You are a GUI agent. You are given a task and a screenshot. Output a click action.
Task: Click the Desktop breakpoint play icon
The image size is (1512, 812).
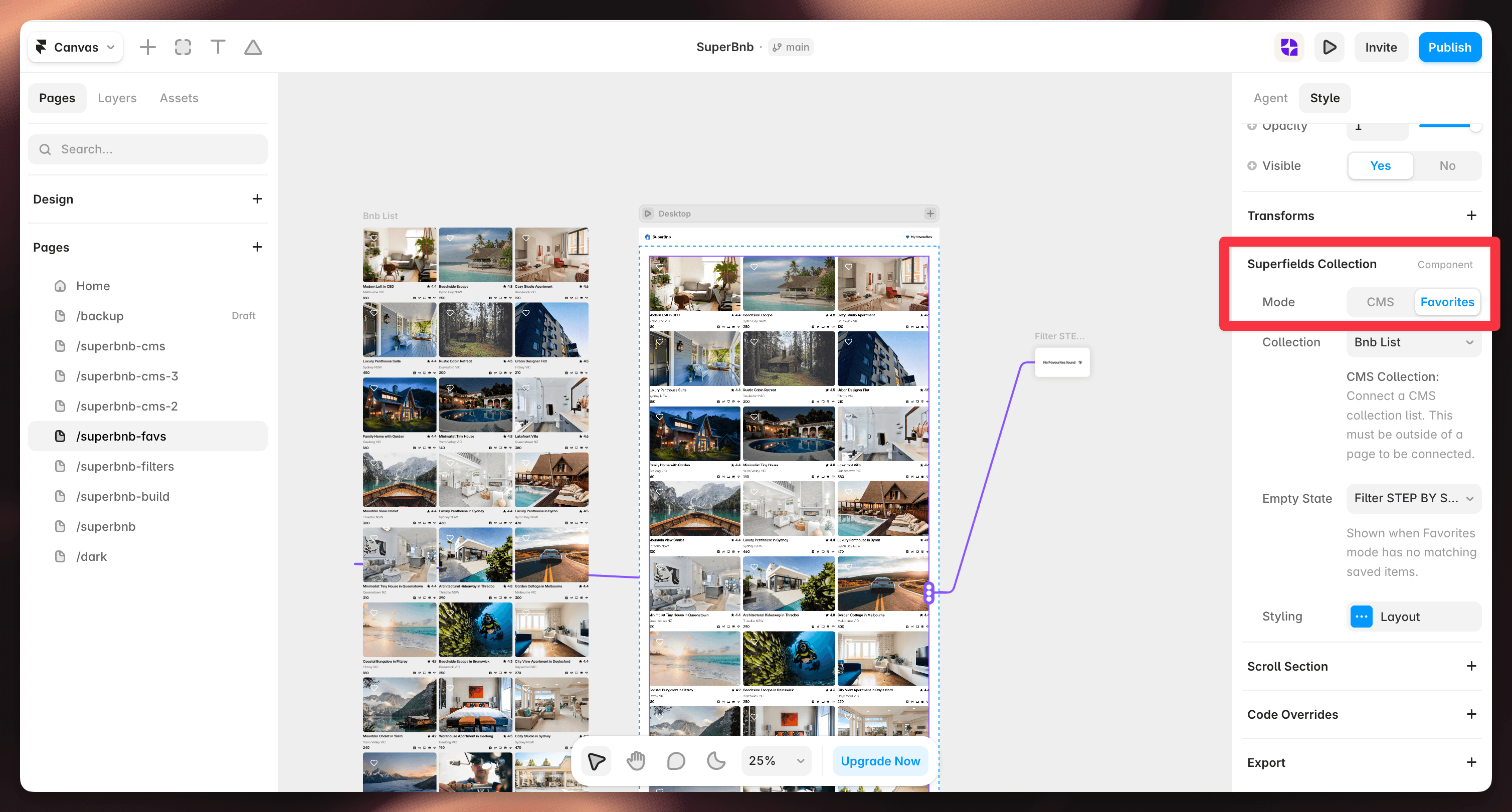tap(648, 214)
